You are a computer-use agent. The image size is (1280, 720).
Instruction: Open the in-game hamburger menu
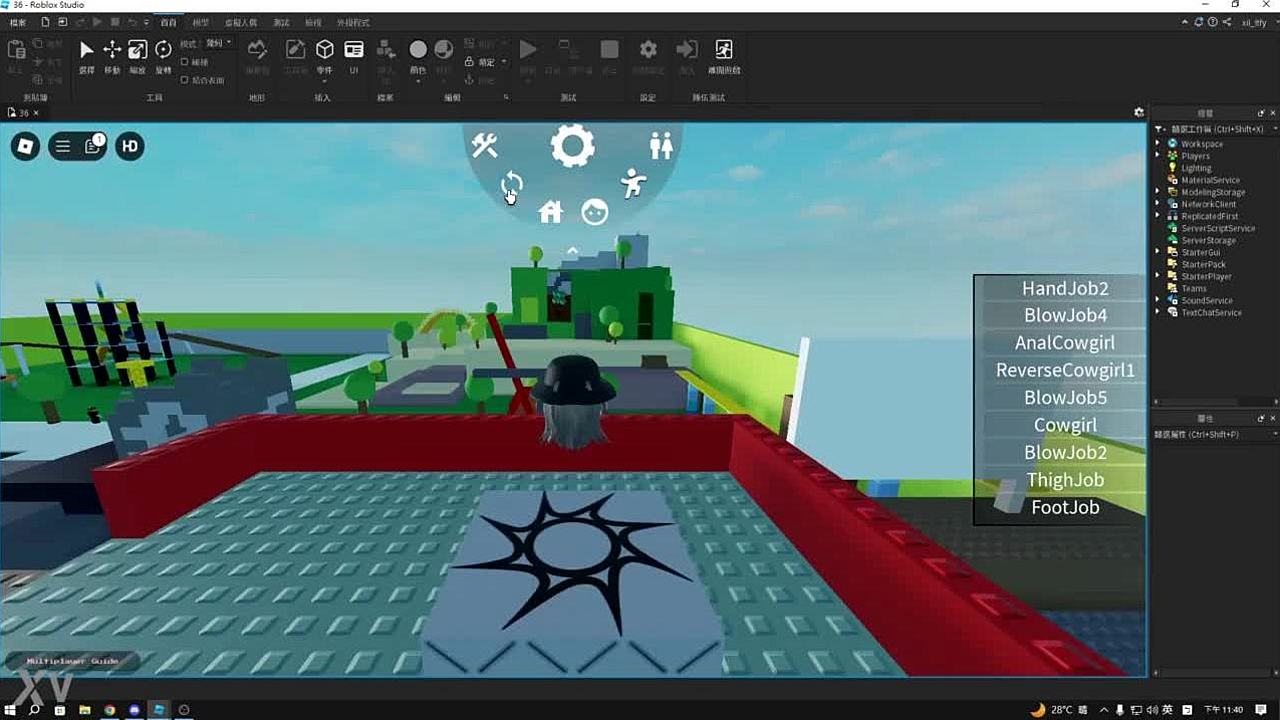63,147
